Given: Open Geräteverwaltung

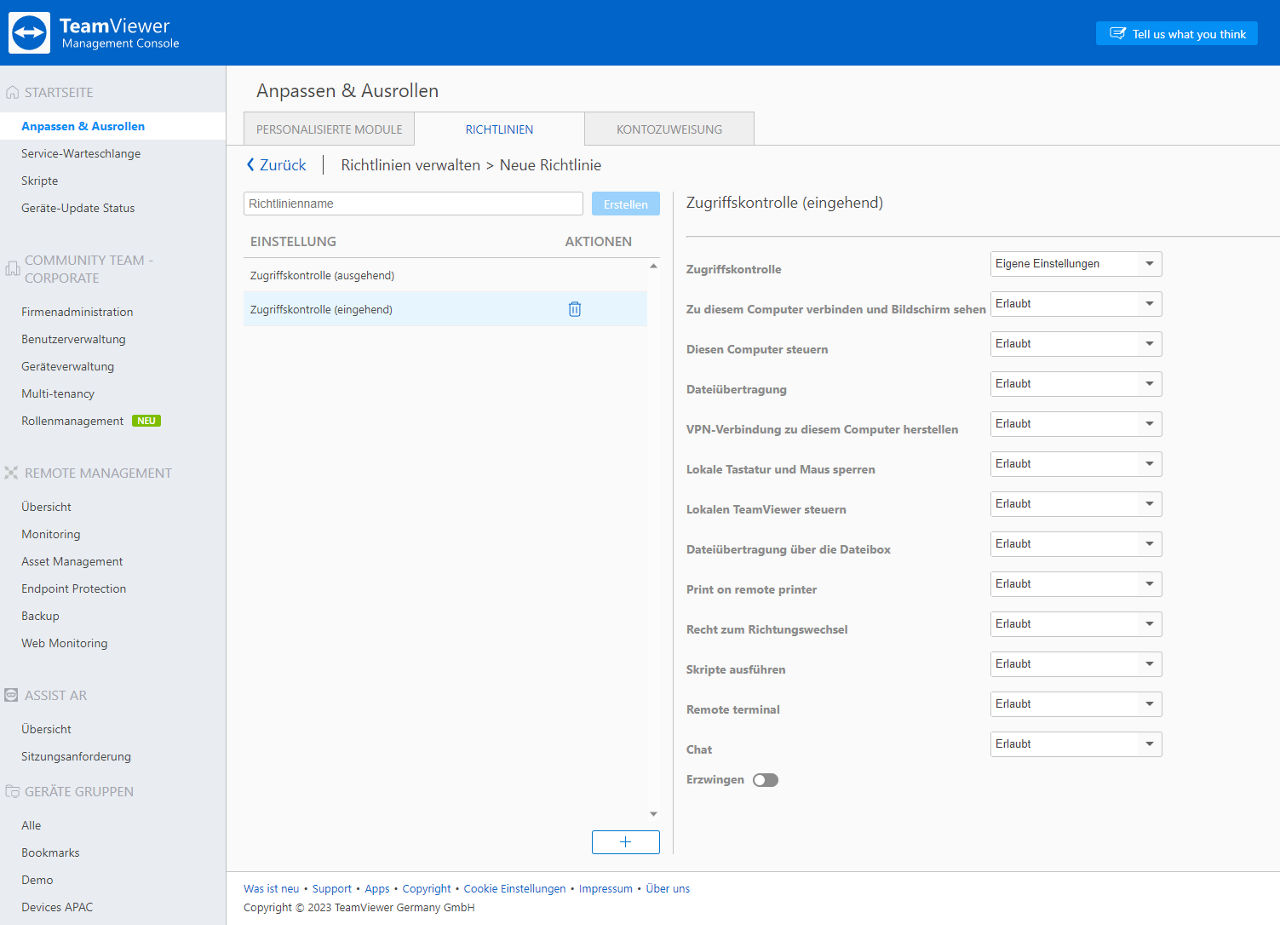Looking at the screenshot, I should pos(68,366).
